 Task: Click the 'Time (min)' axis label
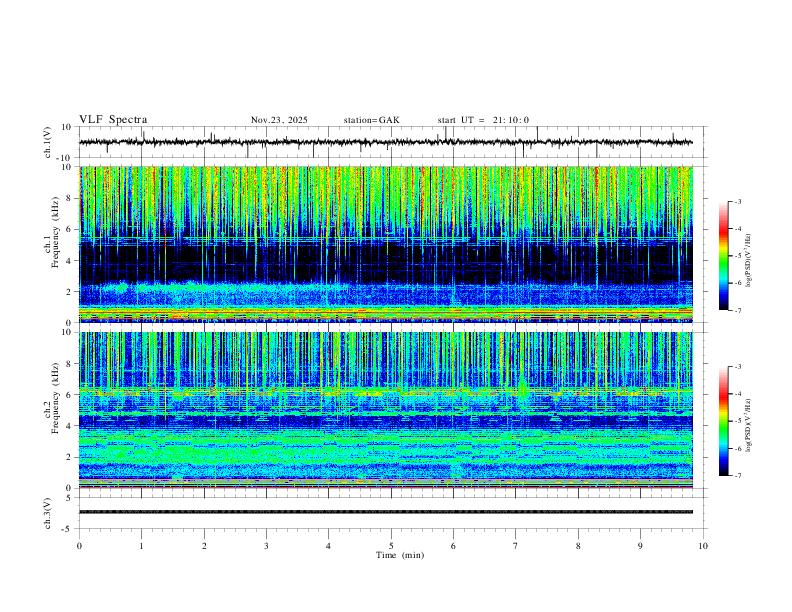[400, 555]
